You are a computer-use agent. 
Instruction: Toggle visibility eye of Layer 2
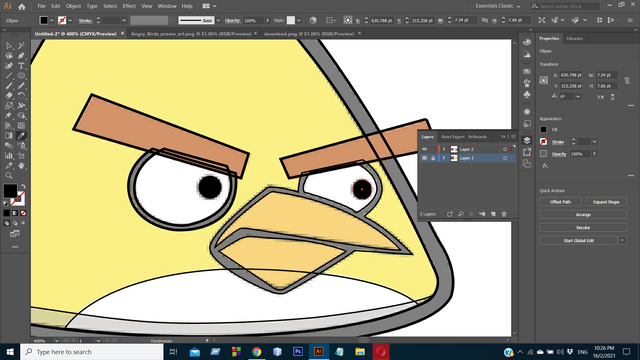(x=424, y=149)
